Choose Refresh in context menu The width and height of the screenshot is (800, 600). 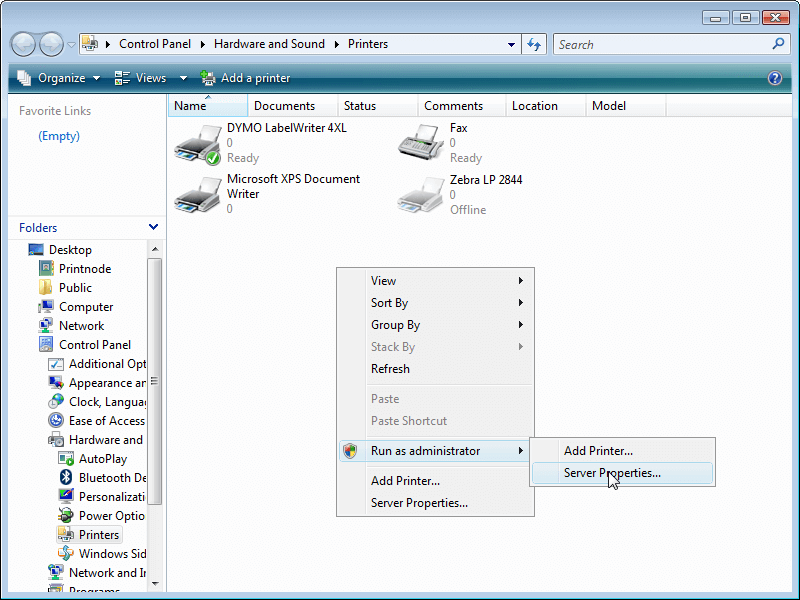coord(435,369)
